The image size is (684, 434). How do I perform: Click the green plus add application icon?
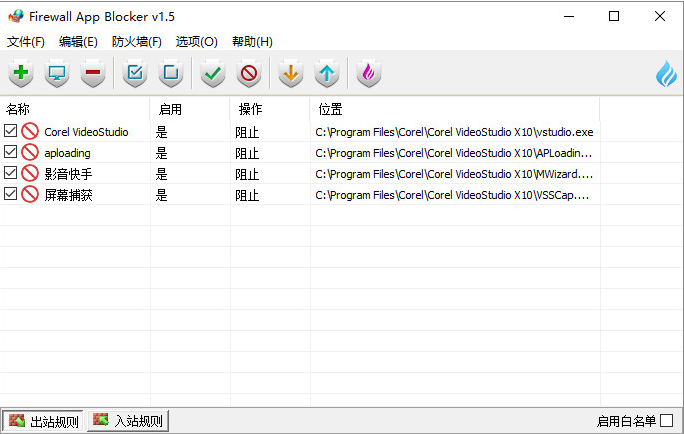[x=20, y=73]
